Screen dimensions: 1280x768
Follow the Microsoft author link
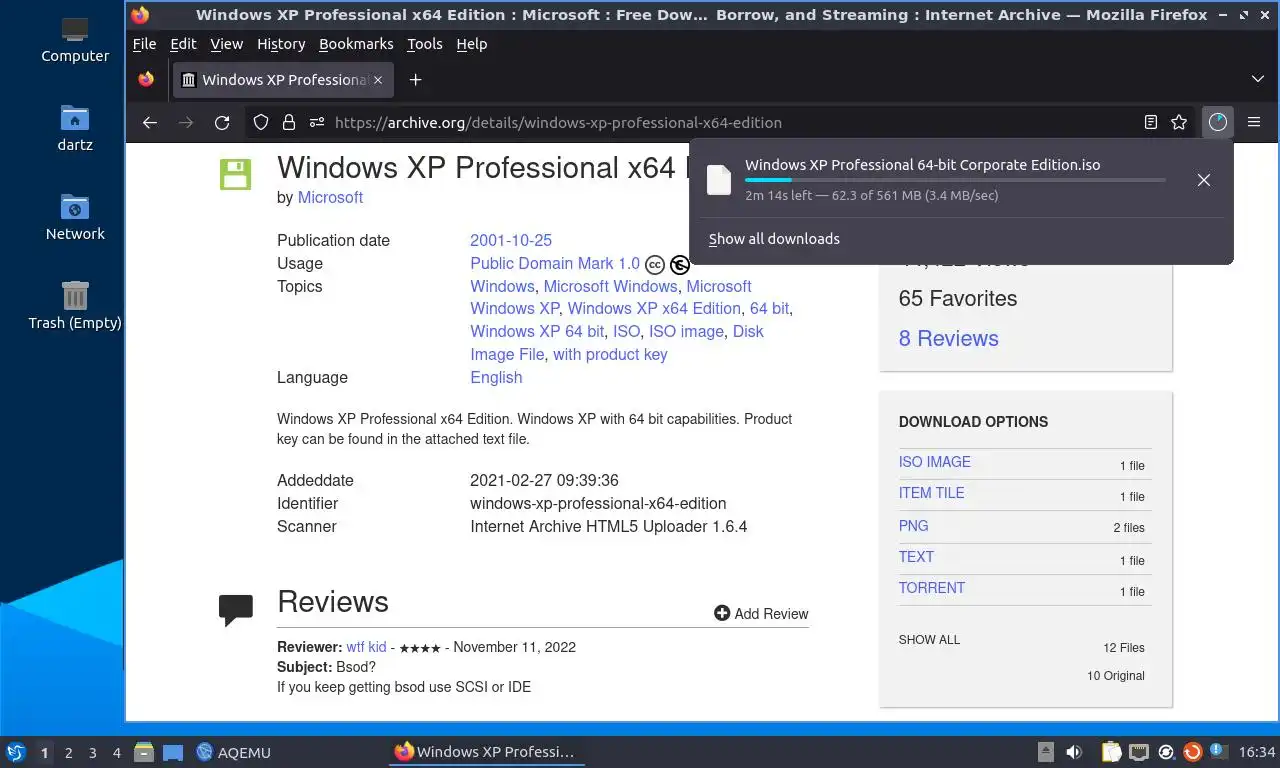pyautogui.click(x=330, y=197)
